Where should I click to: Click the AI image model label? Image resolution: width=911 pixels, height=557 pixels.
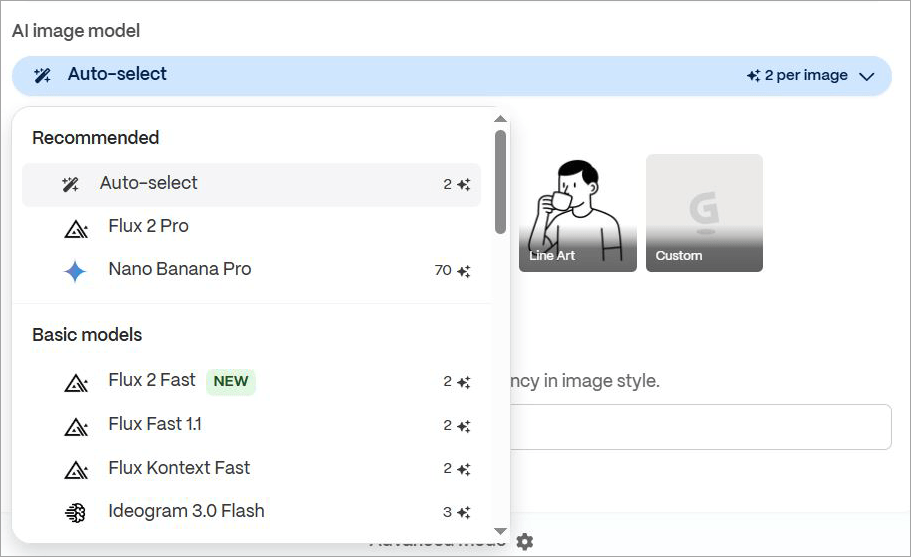(76, 31)
